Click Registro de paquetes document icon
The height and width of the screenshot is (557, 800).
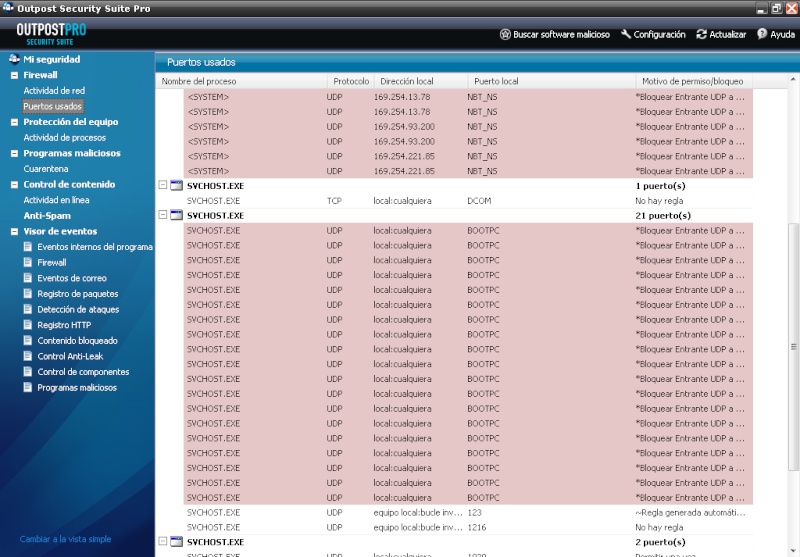(28, 294)
